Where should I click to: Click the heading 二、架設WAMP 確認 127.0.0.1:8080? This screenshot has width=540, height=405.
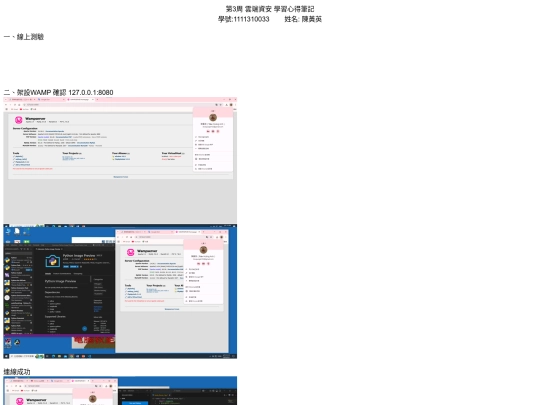tap(58, 92)
